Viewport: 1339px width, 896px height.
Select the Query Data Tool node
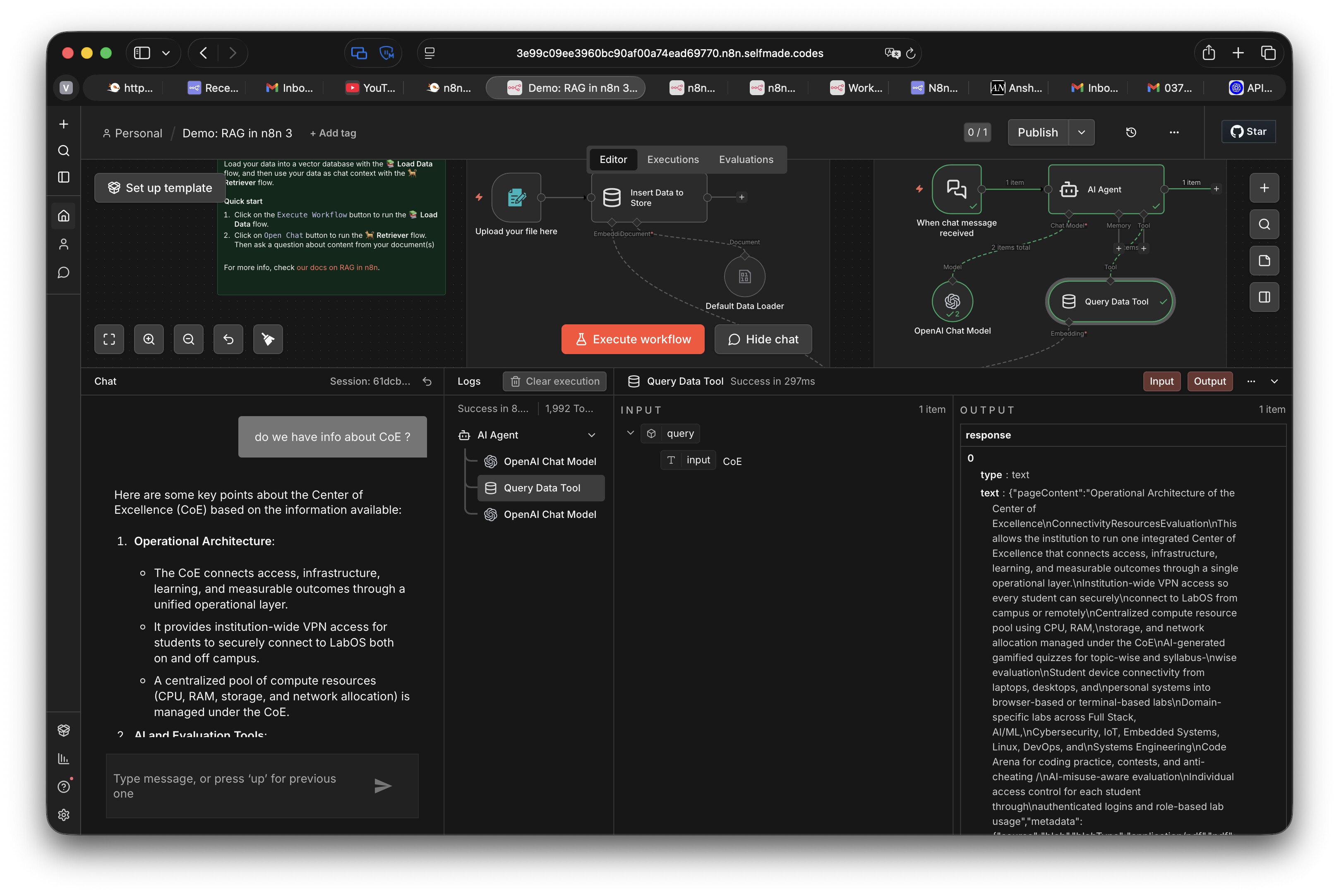point(1110,302)
